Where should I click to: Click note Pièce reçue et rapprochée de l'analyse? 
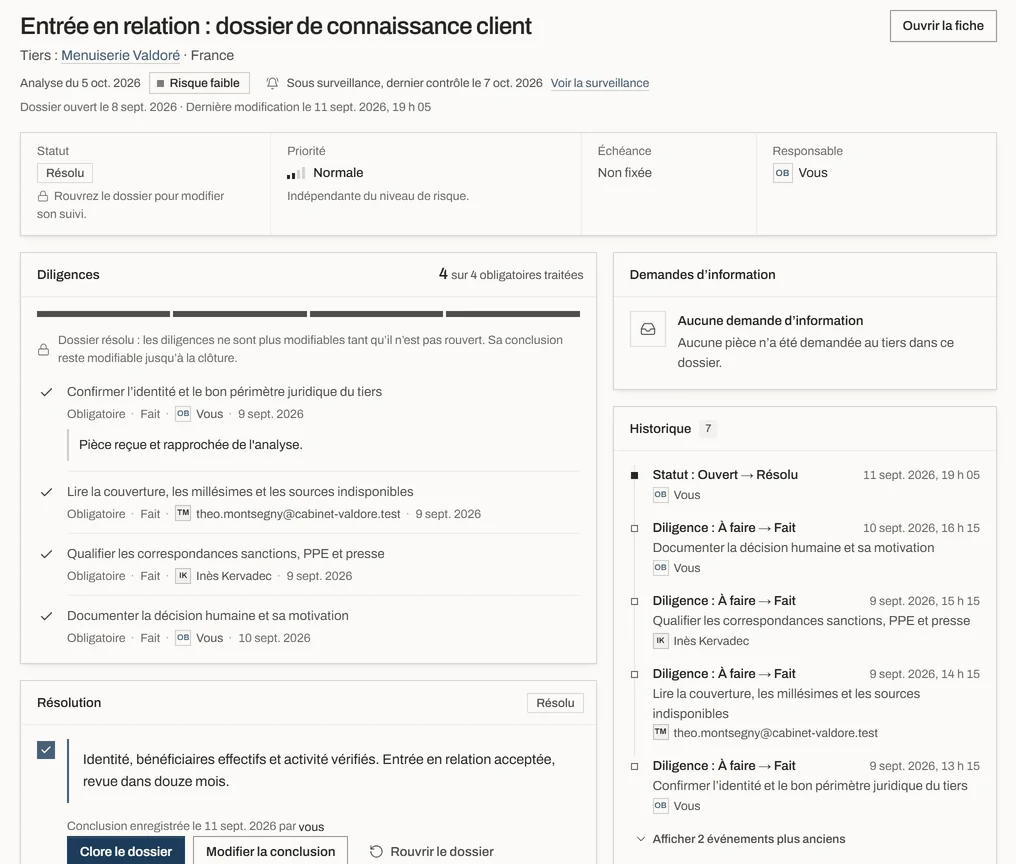tap(190, 445)
